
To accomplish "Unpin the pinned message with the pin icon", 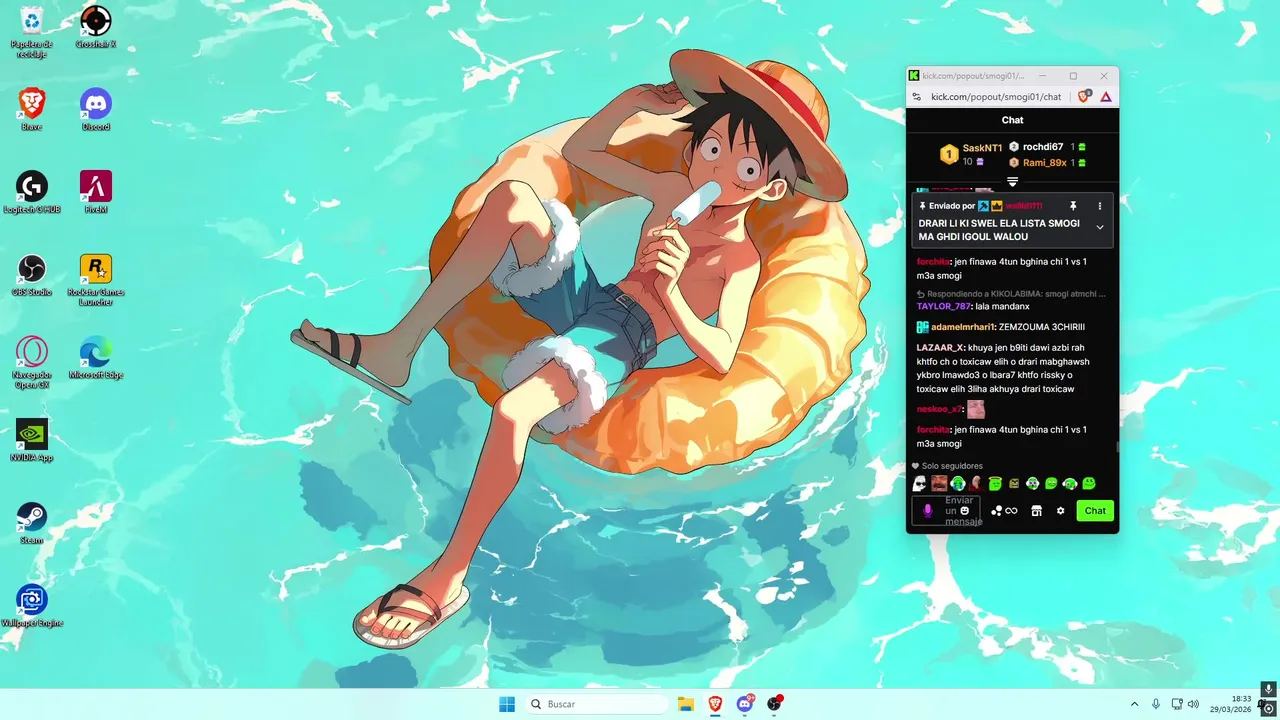I will 1073,206.
